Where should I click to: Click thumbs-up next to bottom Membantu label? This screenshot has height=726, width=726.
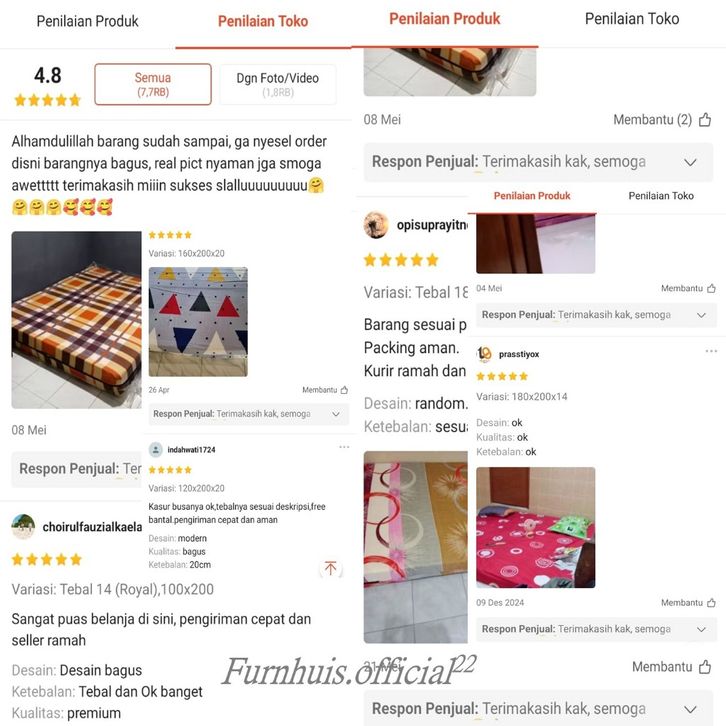[705, 667]
